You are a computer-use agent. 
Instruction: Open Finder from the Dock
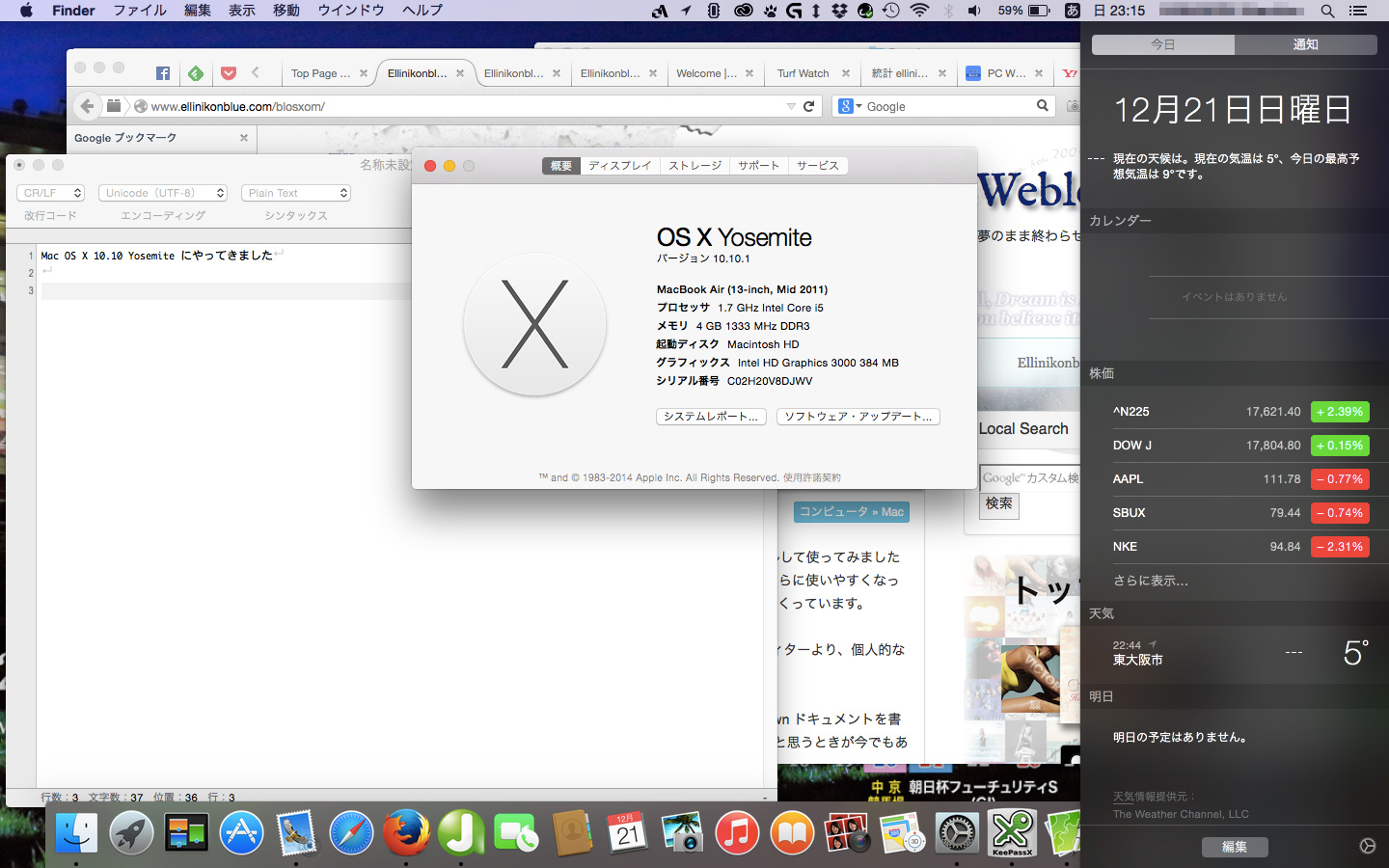[76, 832]
